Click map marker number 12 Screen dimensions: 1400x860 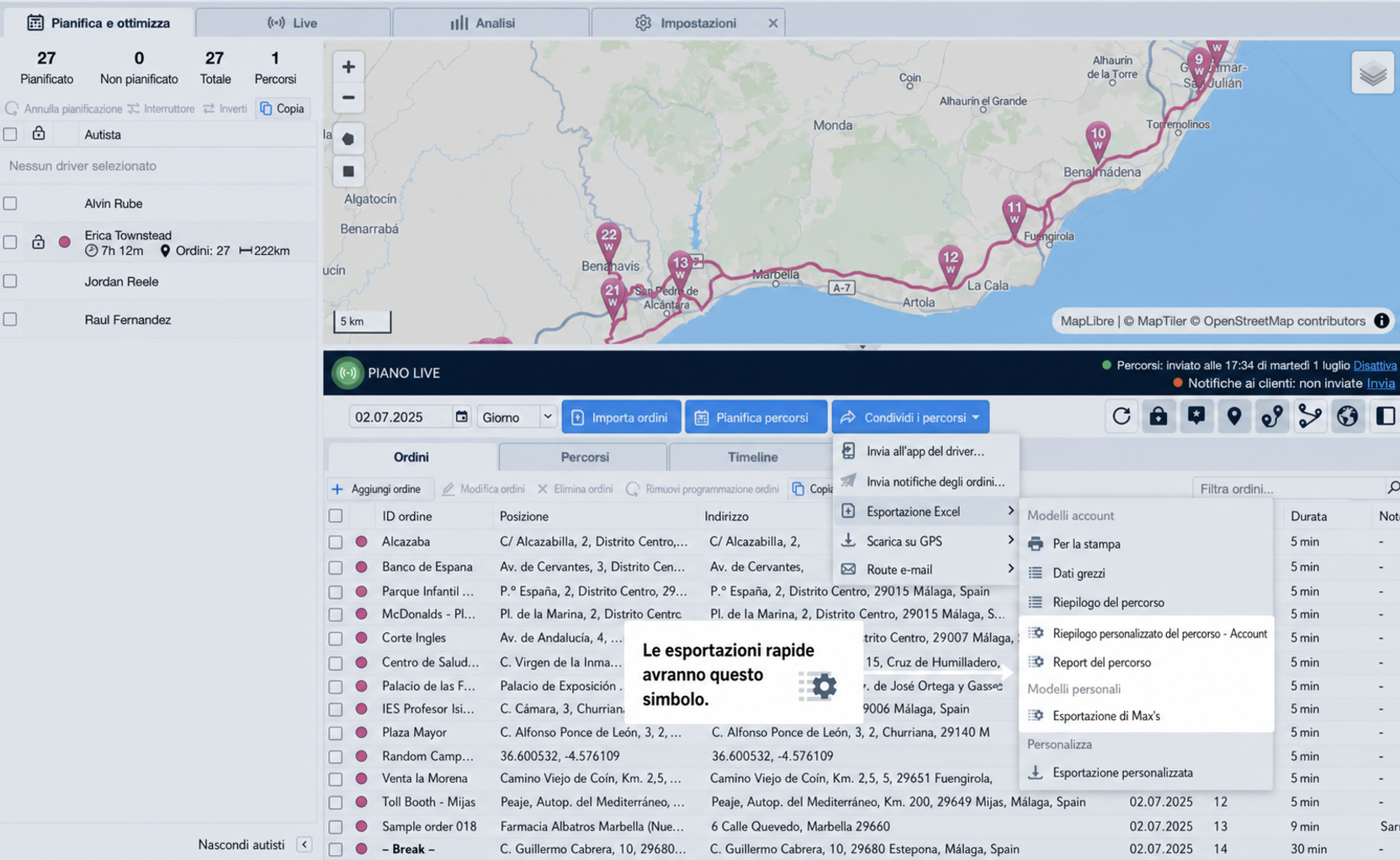click(x=951, y=264)
